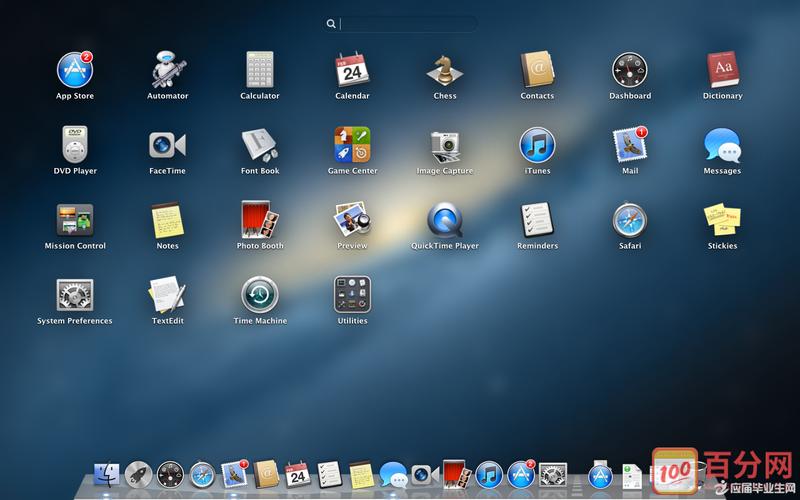Open Time Machine
The width and height of the screenshot is (800, 500).
click(x=260, y=295)
